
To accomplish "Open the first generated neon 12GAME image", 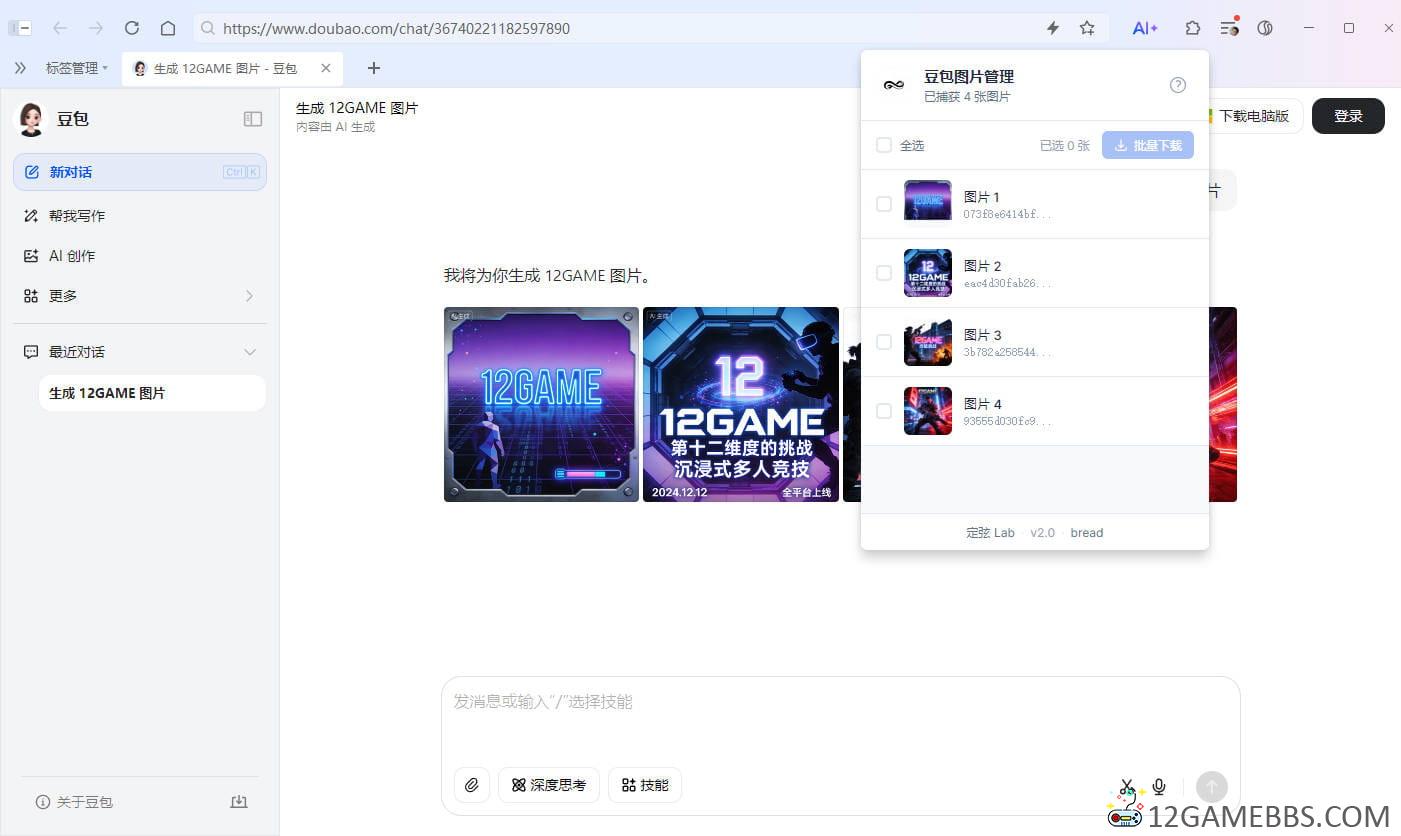I will pyautogui.click(x=541, y=404).
